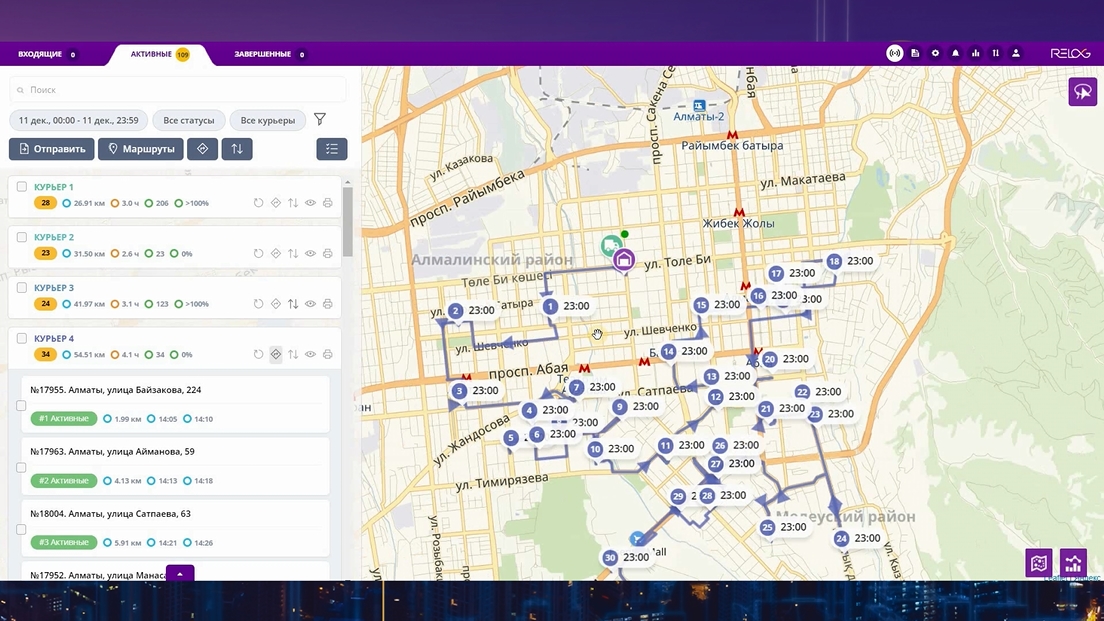Open the settings gear in the top bar

935,53
